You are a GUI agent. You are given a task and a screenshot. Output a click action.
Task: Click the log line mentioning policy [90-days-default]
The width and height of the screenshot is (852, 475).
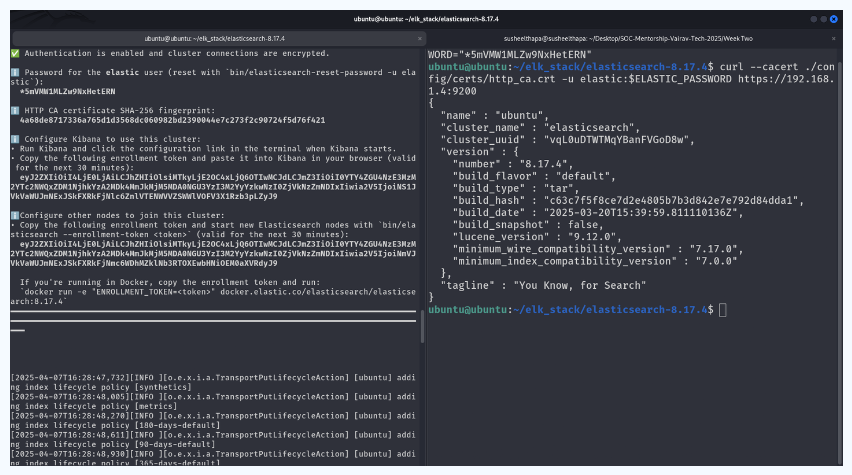[213, 439]
